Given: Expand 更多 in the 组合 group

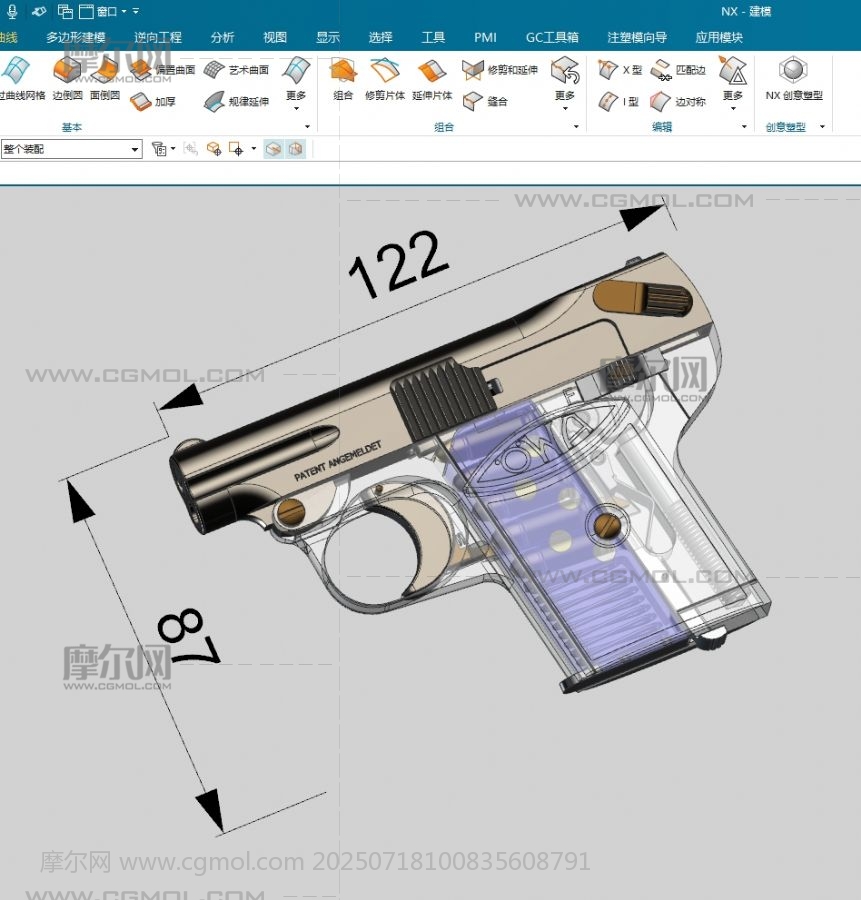Looking at the screenshot, I should pyautogui.click(x=565, y=83).
